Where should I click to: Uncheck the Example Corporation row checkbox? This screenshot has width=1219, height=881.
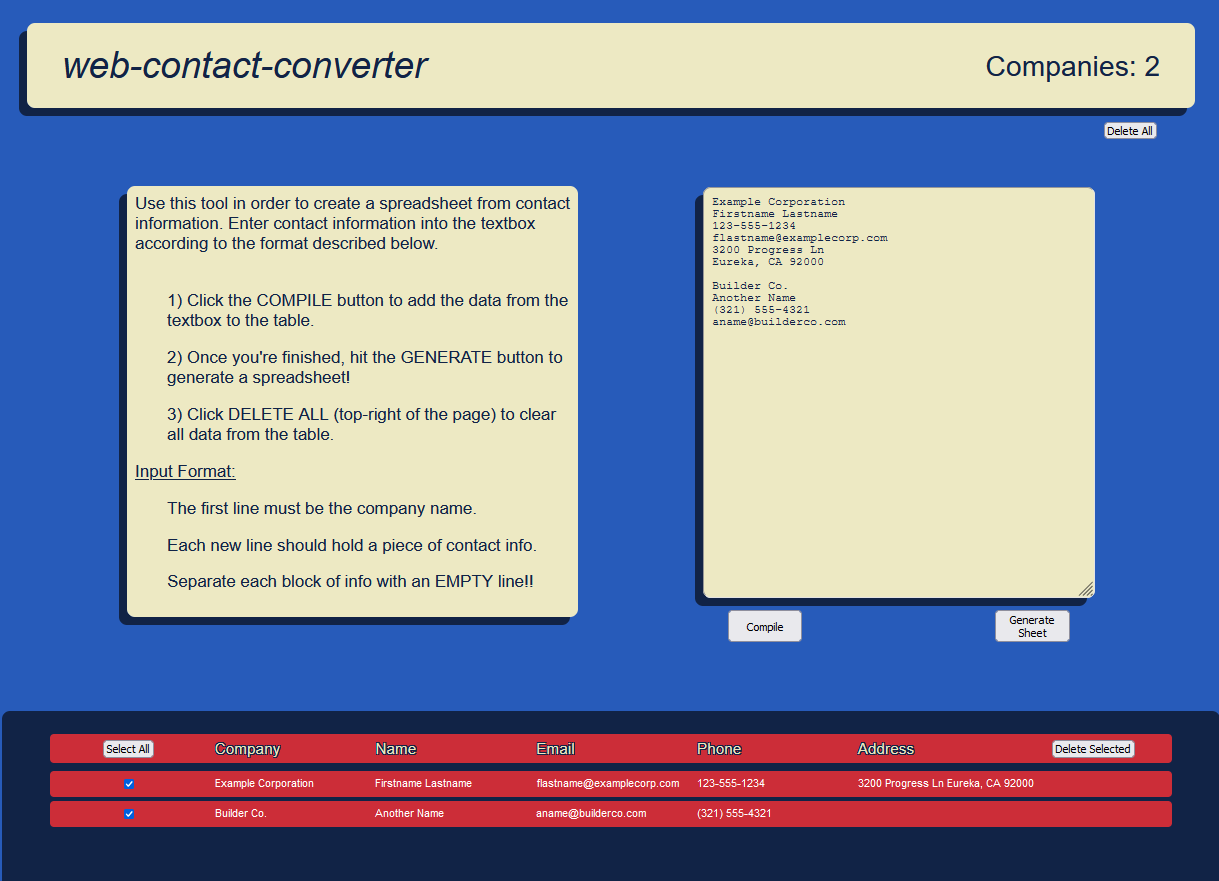[129, 784]
